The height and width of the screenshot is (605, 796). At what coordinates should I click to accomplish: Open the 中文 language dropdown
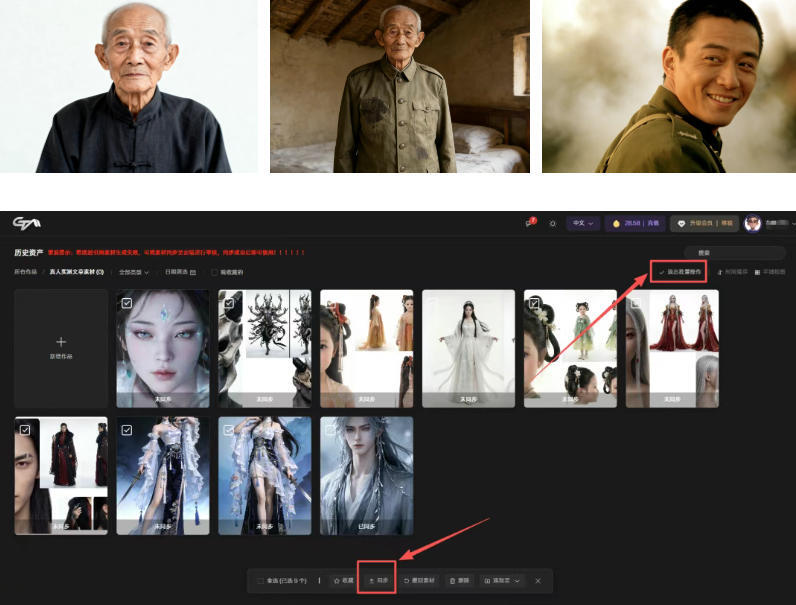tap(582, 223)
